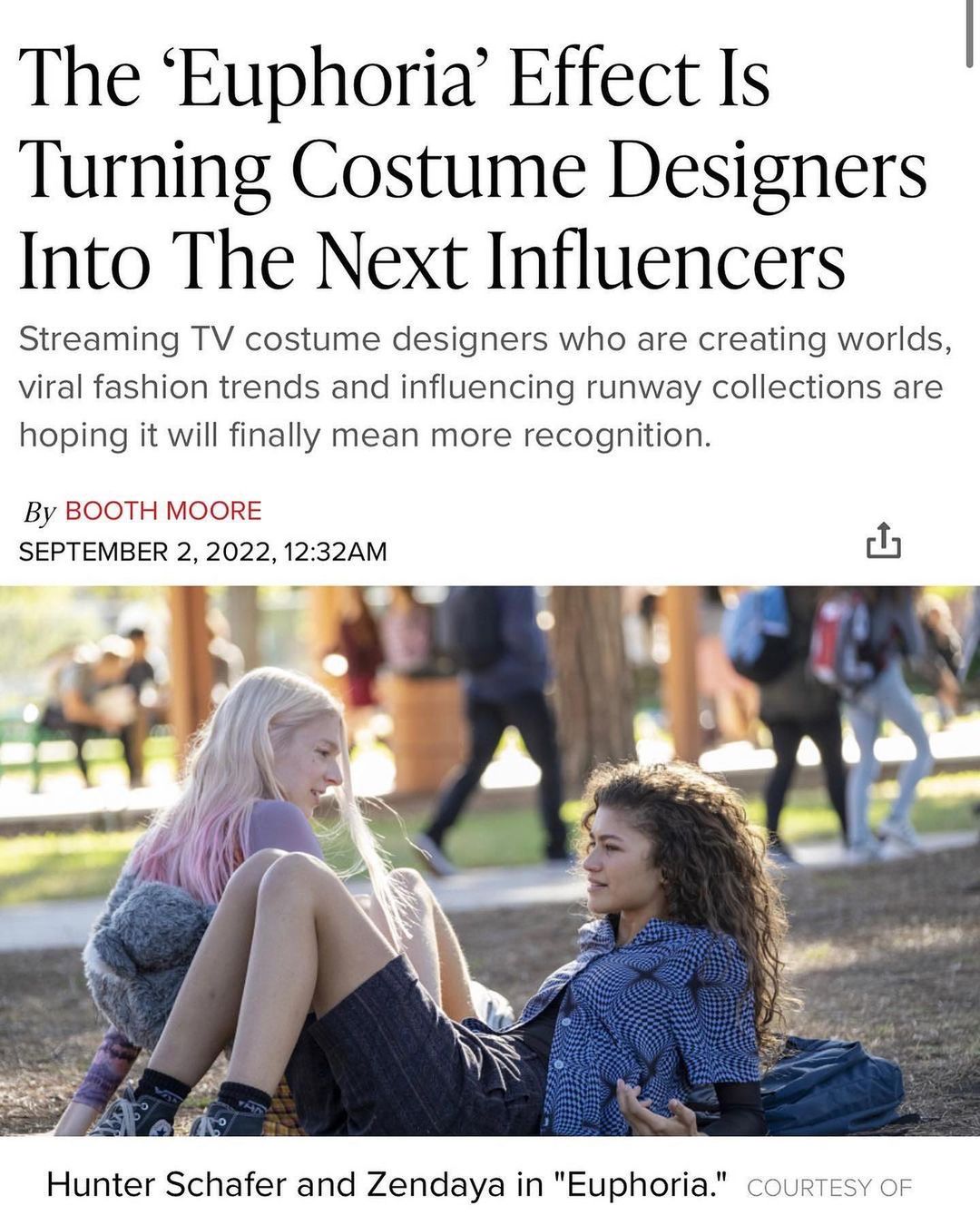Select the subheading about streaming TV designers
The image size is (980, 1225).
(485, 387)
